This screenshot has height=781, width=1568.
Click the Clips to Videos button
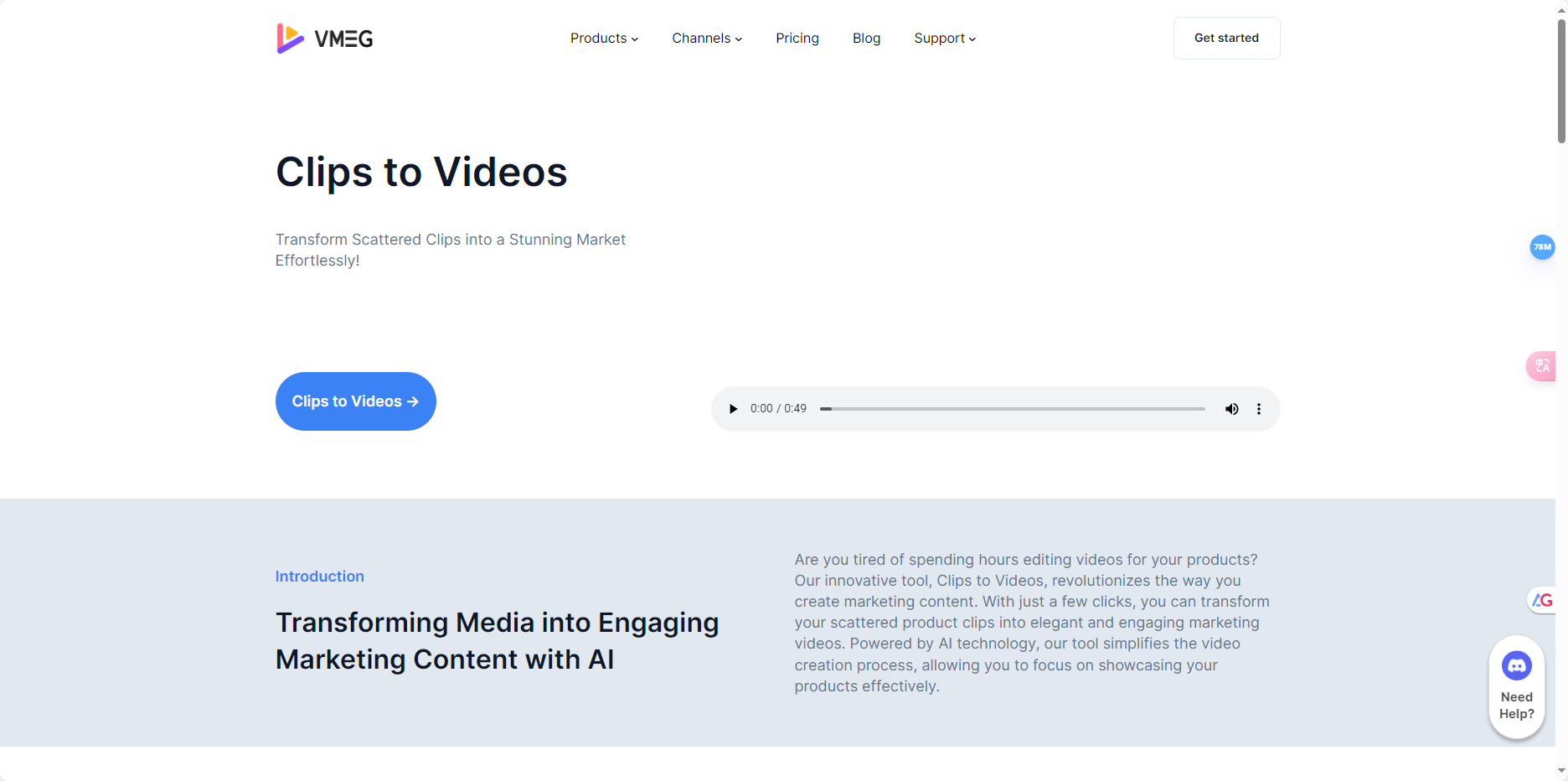[x=355, y=401]
